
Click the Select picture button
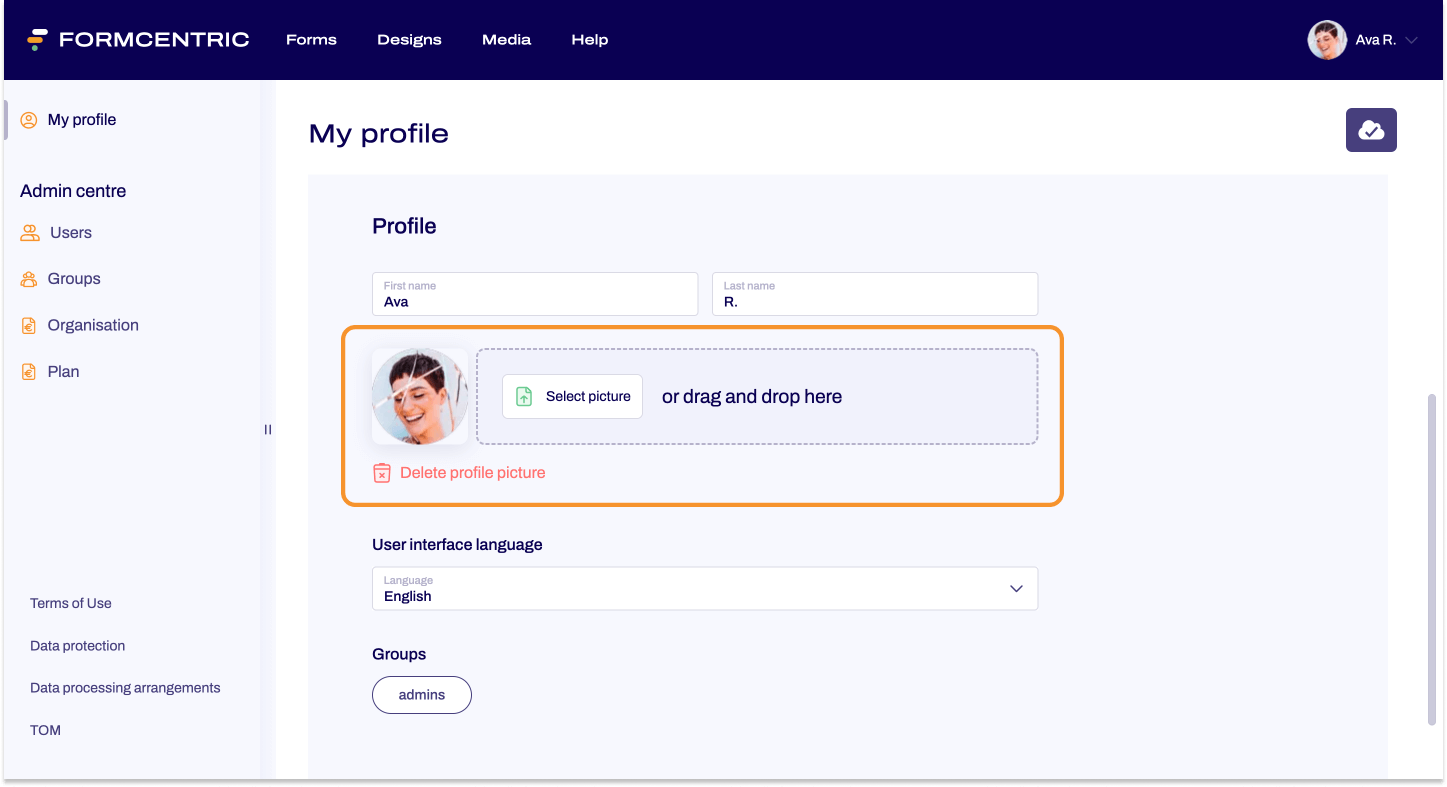click(572, 396)
